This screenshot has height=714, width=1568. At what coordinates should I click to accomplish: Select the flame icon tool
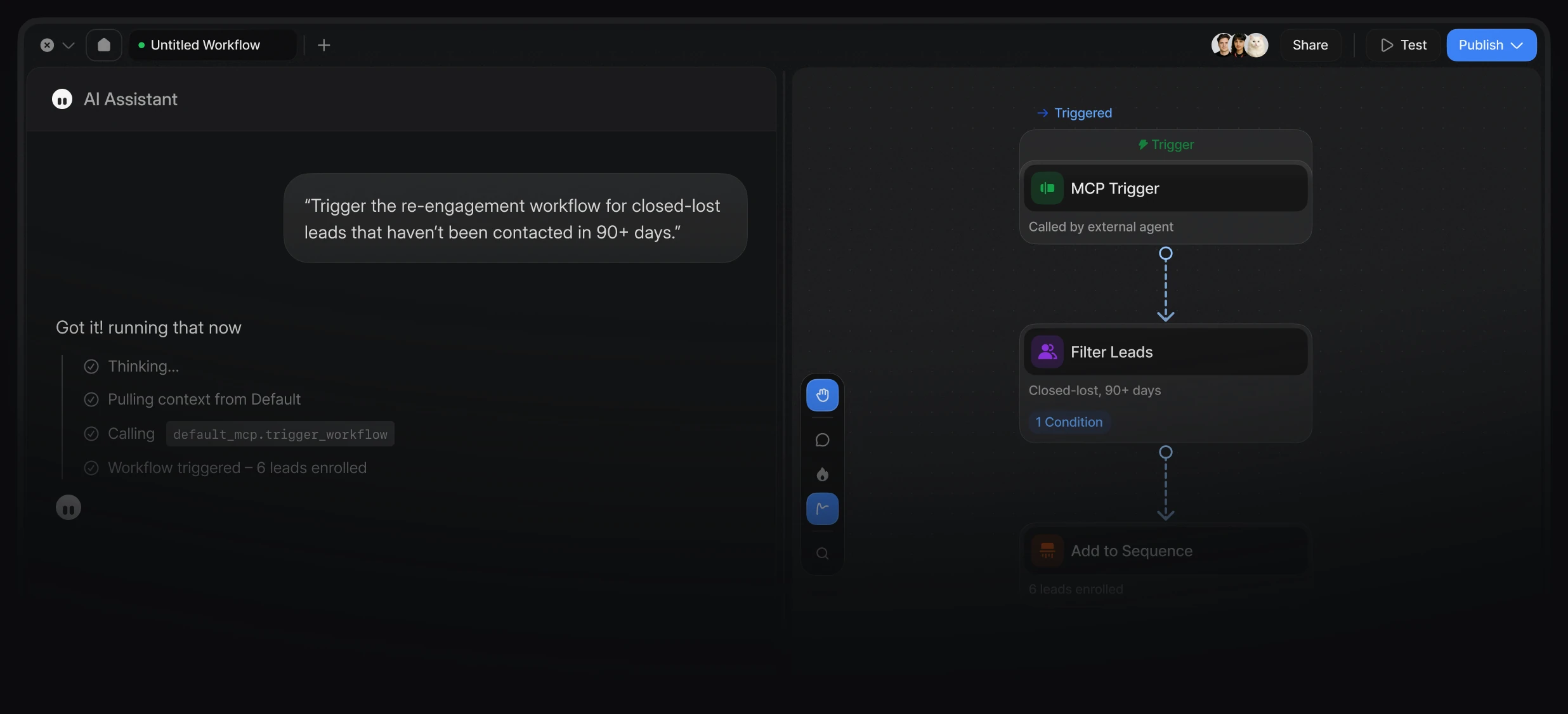[822, 474]
